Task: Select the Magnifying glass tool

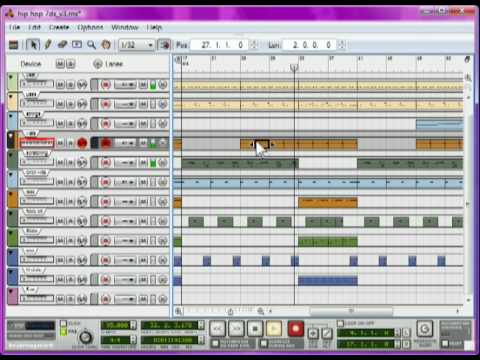Action: tap(91, 45)
